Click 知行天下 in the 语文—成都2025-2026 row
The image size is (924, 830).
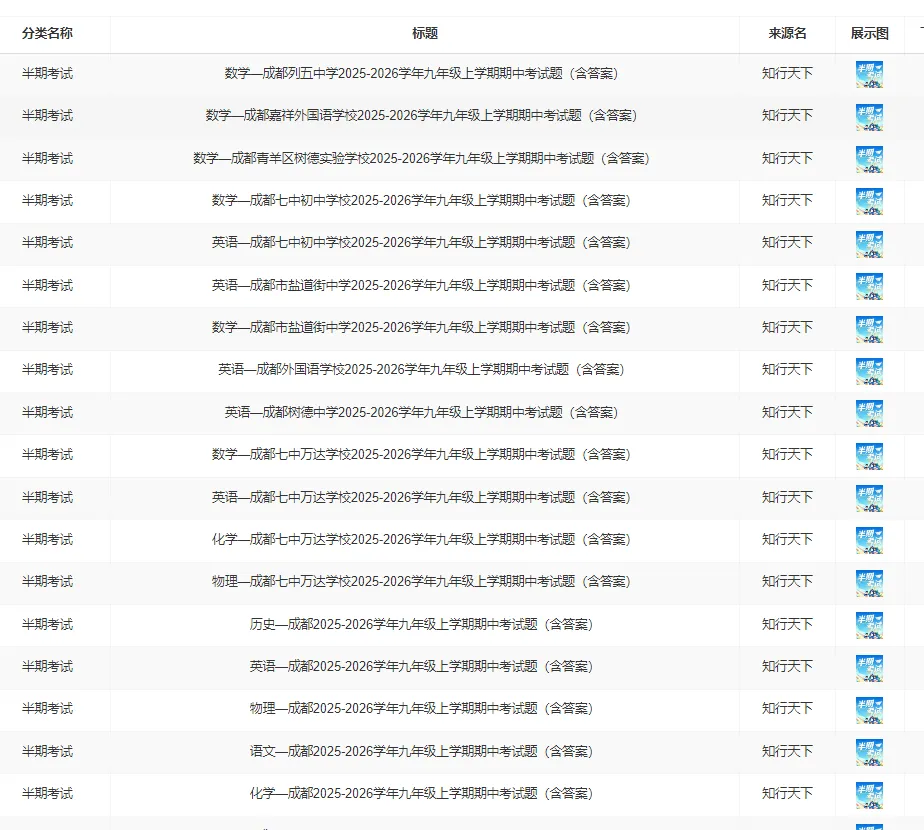[x=787, y=751]
